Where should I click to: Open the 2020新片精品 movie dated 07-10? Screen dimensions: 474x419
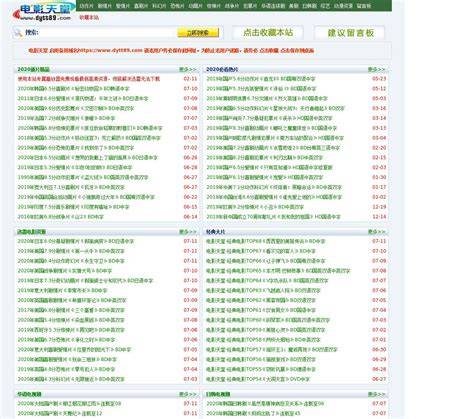point(73,89)
